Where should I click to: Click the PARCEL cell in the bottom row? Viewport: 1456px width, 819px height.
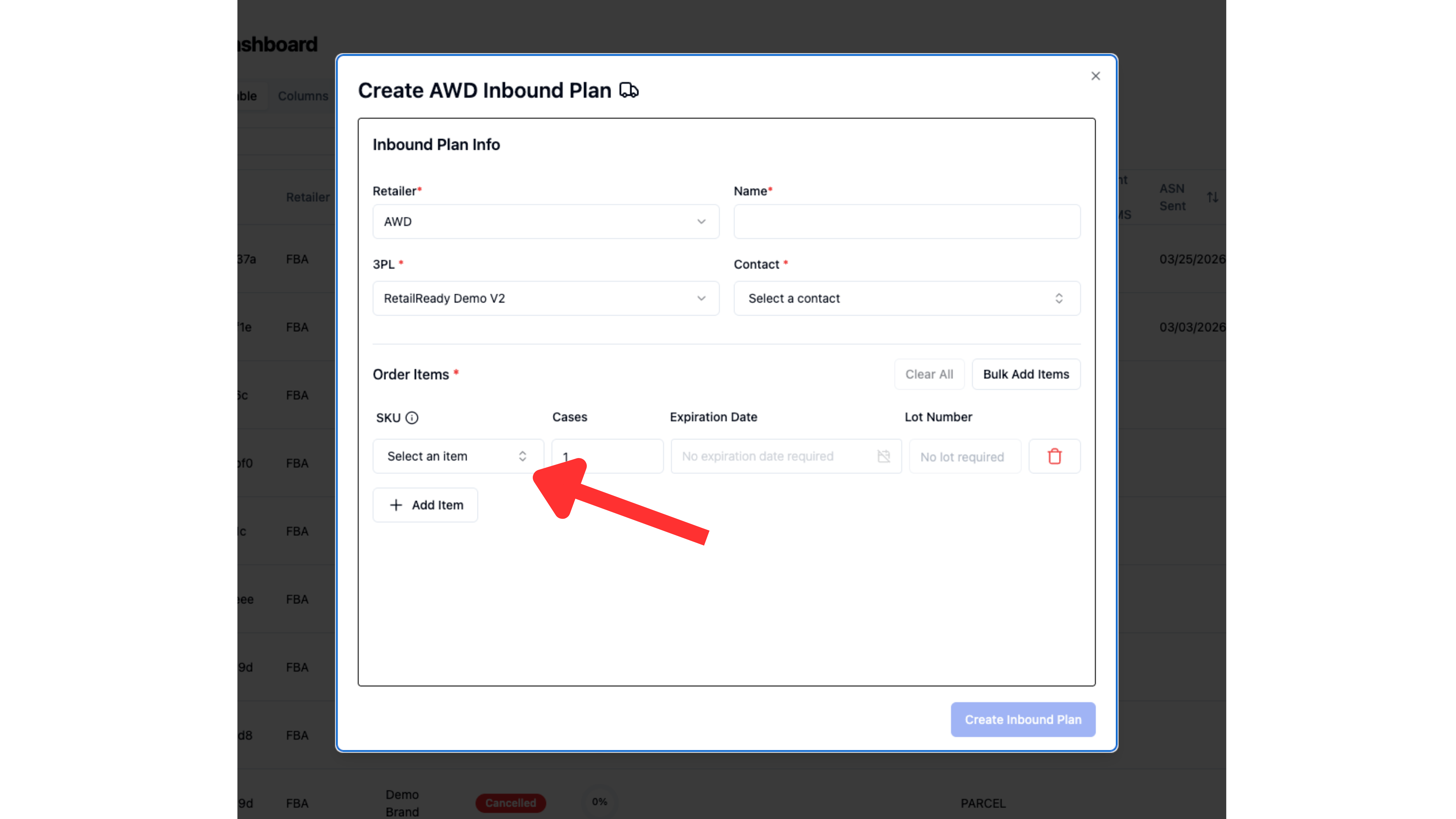pos(983,803)
